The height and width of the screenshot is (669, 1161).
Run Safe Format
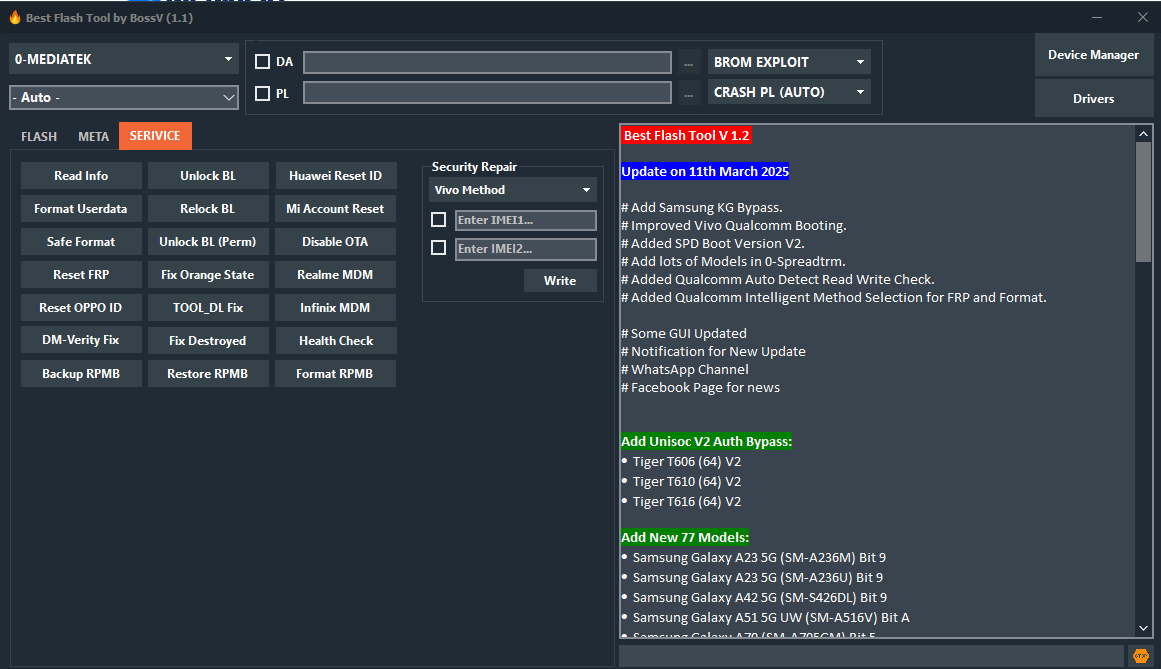81,241
